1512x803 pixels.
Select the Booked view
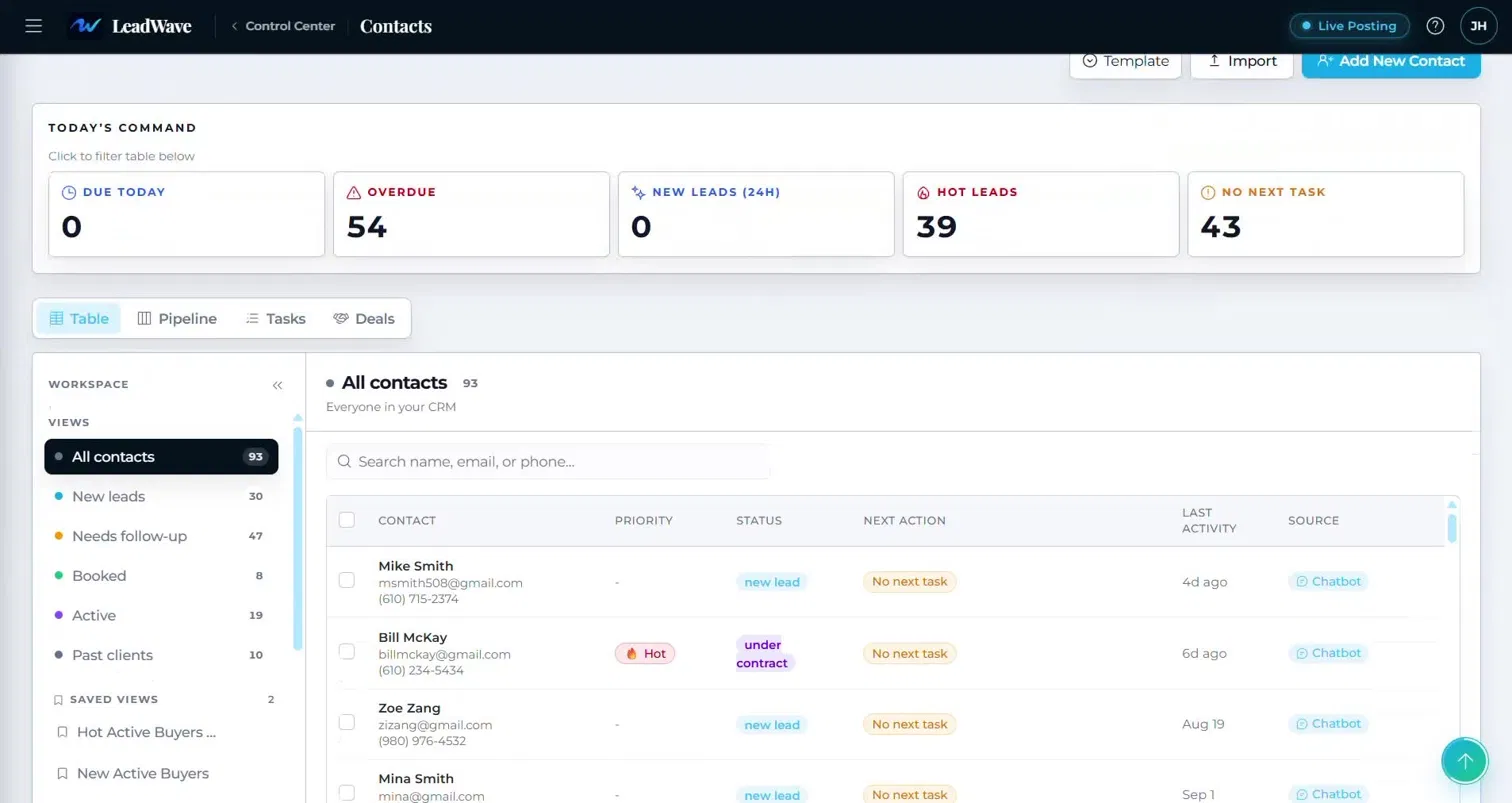161,576
